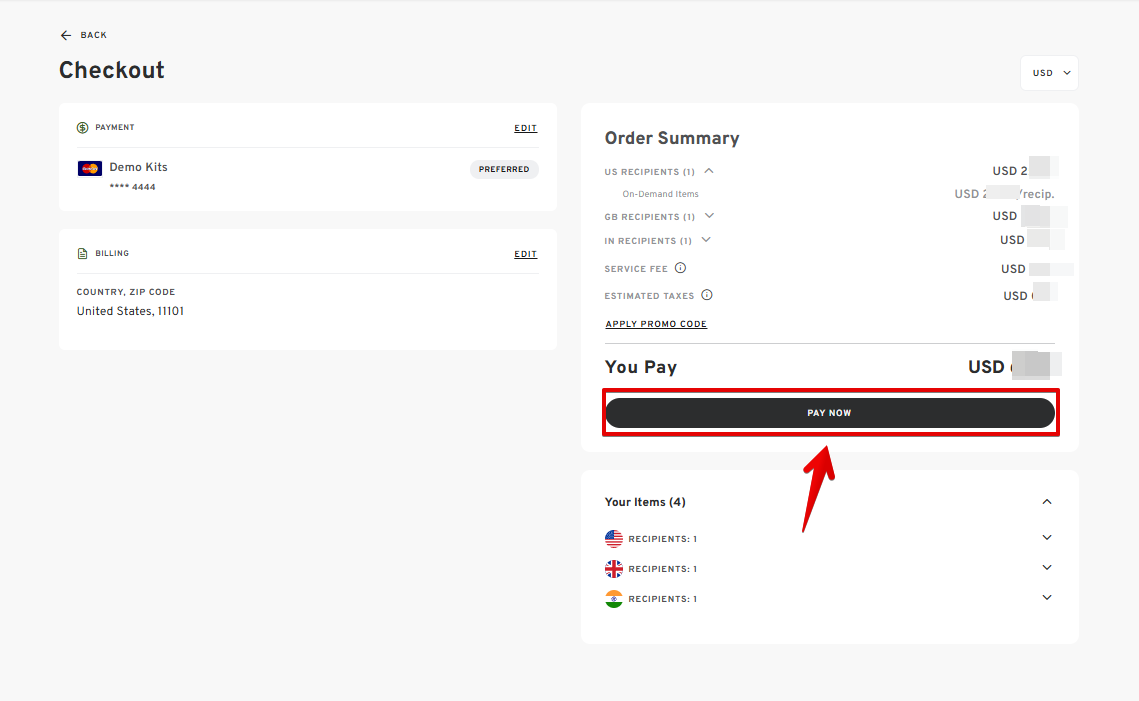This screenshot has height=701, width=1139.
Task: Expand the GB Recipients section
Action: pos(710,216)
